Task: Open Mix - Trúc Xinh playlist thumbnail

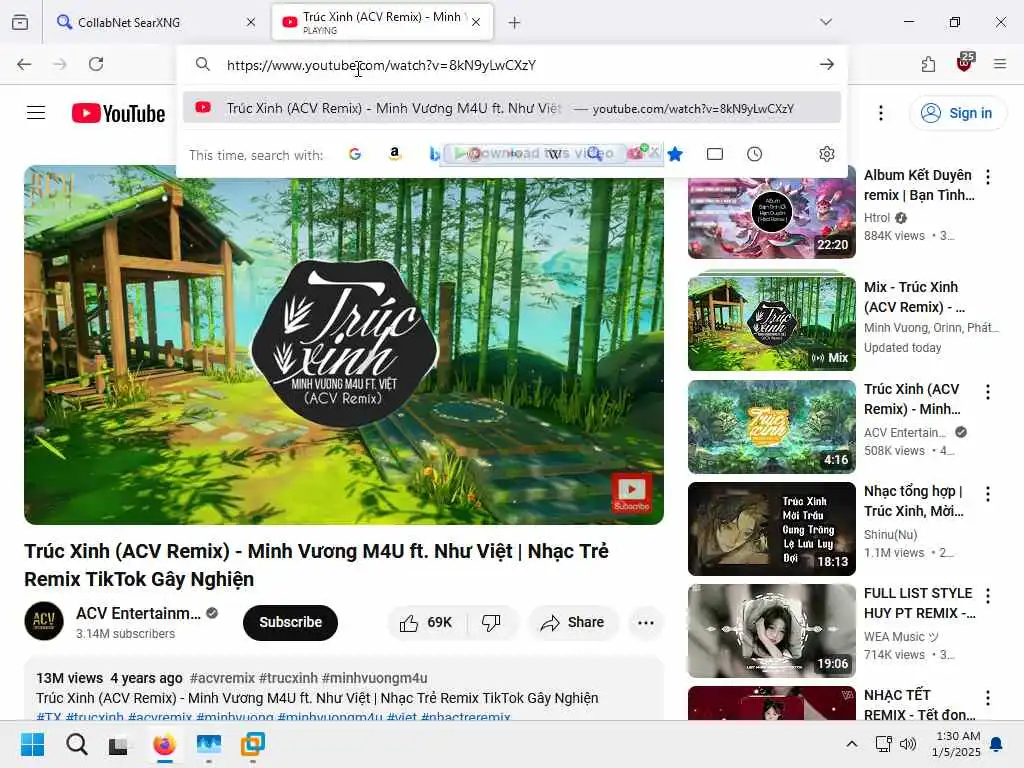Action: click(772, 324)
